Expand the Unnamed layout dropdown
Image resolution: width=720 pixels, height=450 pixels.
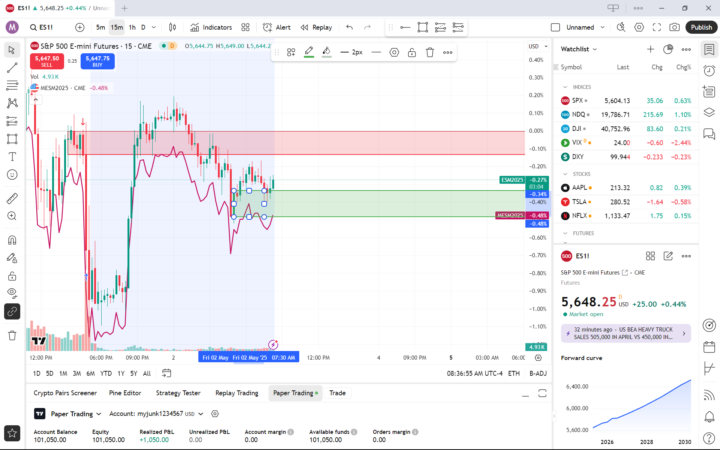click(x=602, y=28)
